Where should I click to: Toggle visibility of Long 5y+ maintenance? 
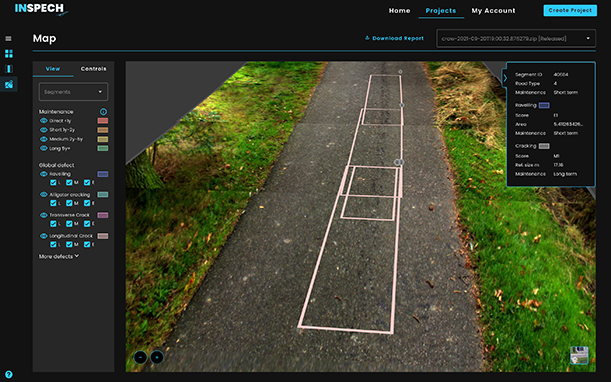[44, 148]
